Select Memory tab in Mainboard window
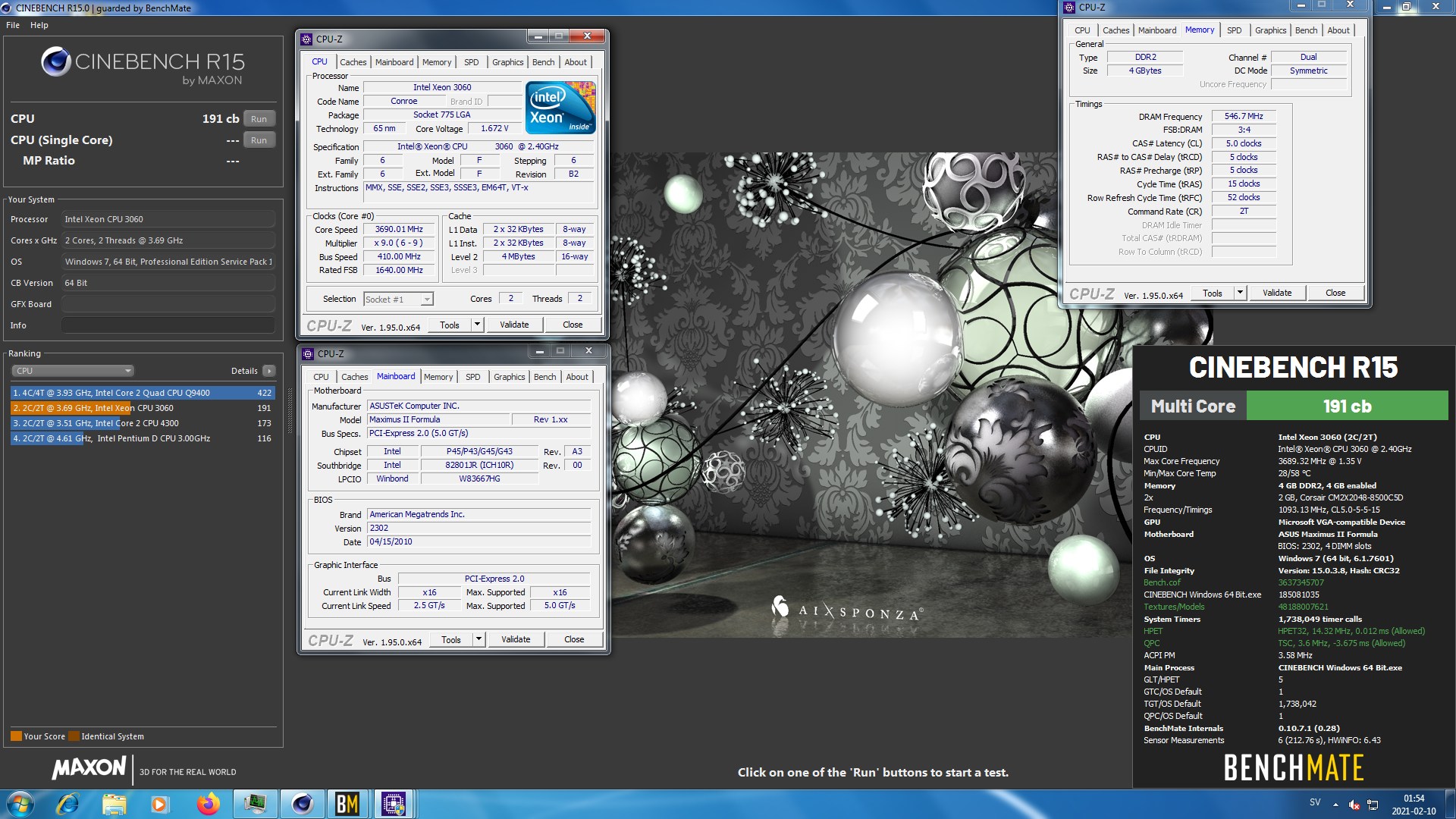This screenshot has height=819, width=1456. tap(438, 377)
